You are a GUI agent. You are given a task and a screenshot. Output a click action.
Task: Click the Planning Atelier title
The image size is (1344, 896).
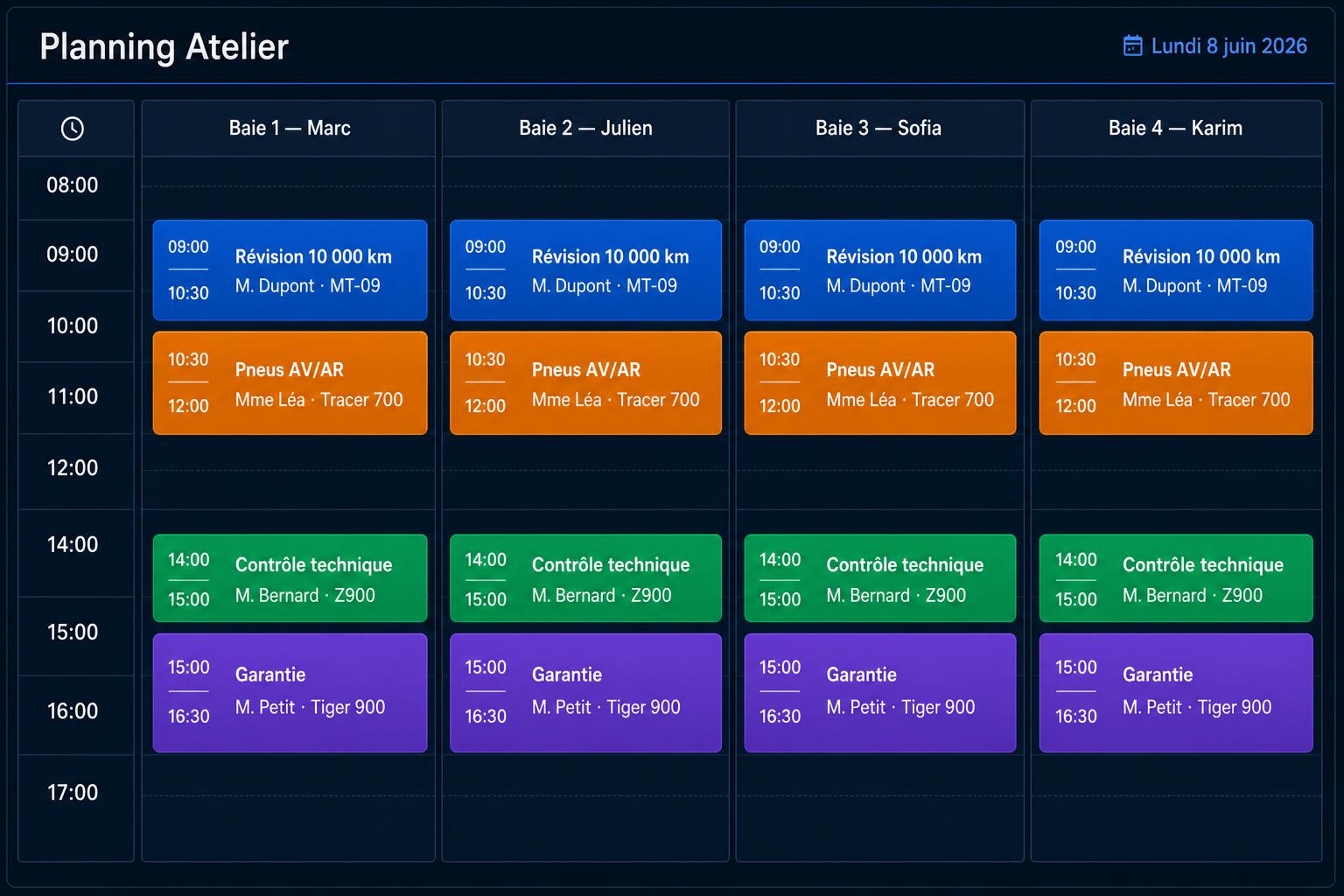click(164, 47)
